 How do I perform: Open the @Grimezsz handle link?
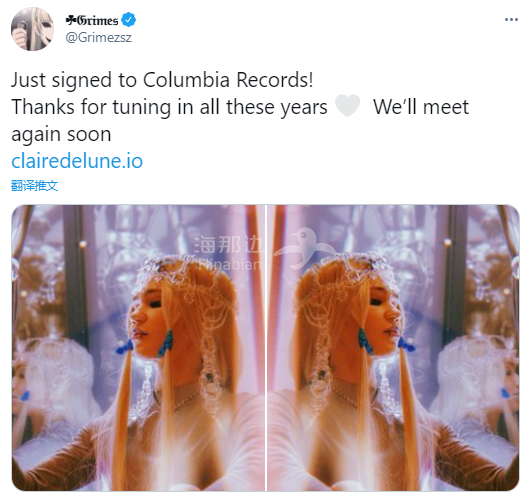click(98, 37)
